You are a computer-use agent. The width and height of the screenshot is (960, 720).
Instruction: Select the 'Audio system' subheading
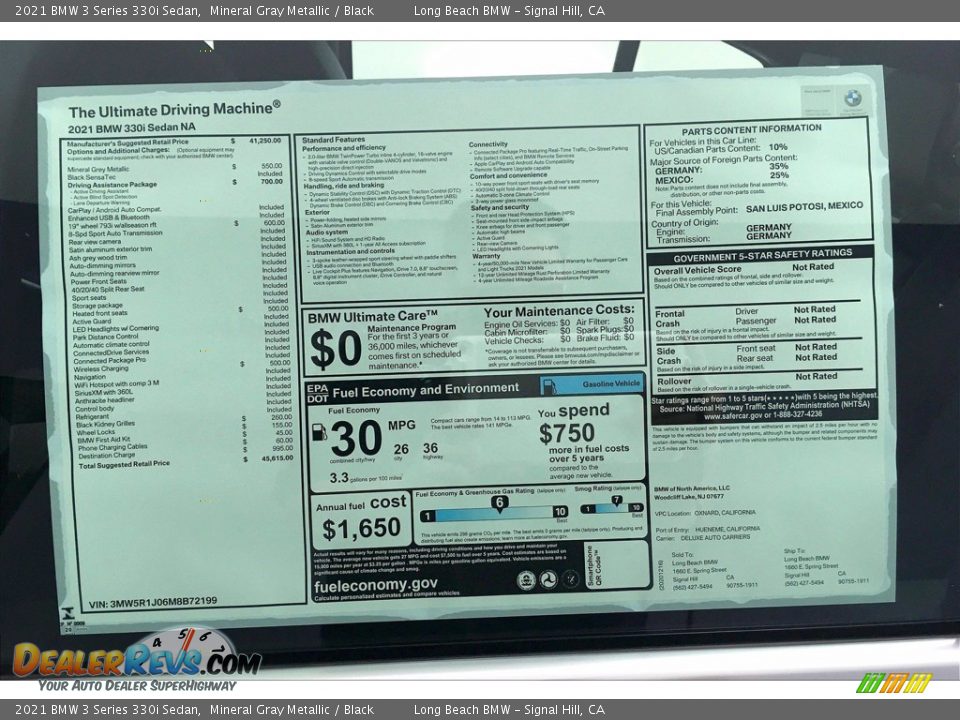pyautogui.click(x=327, y=232)
